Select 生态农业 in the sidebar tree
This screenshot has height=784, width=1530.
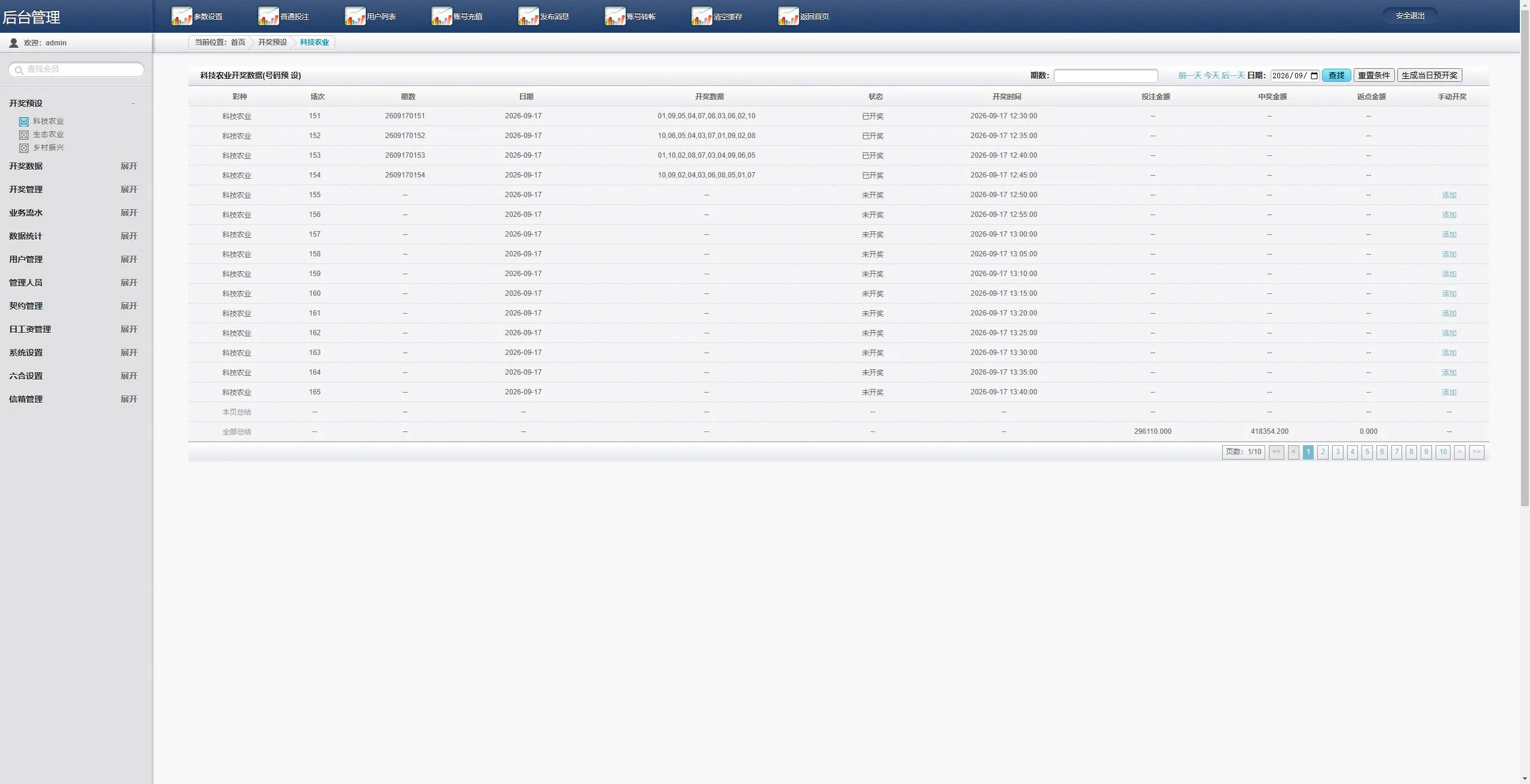tap(48, 134)
